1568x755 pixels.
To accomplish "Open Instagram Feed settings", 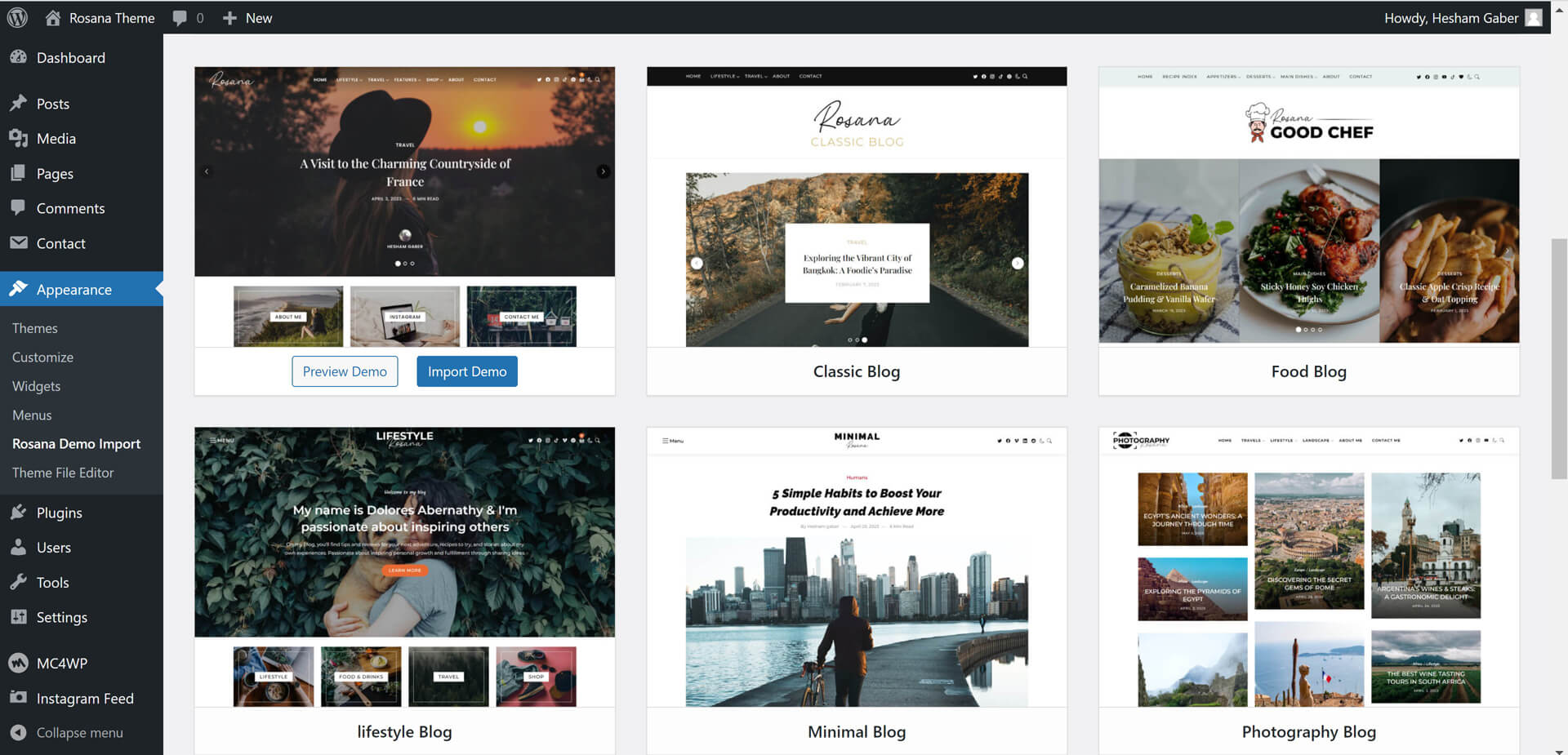I will coord(84,699).
